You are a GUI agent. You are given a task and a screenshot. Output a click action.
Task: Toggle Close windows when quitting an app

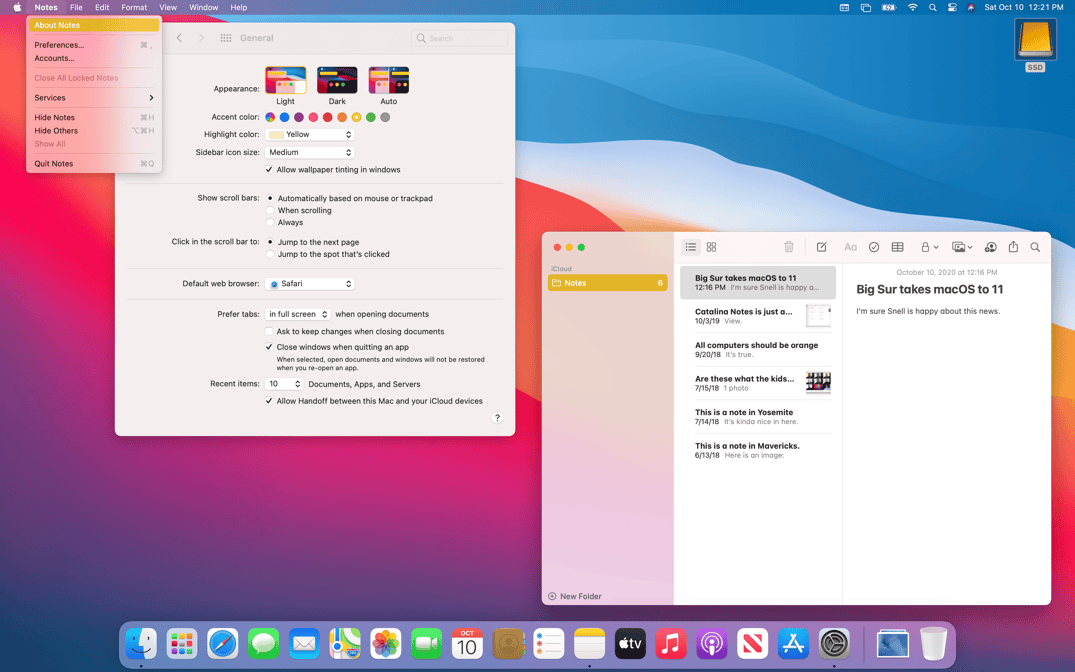click(x=269, y=347)
